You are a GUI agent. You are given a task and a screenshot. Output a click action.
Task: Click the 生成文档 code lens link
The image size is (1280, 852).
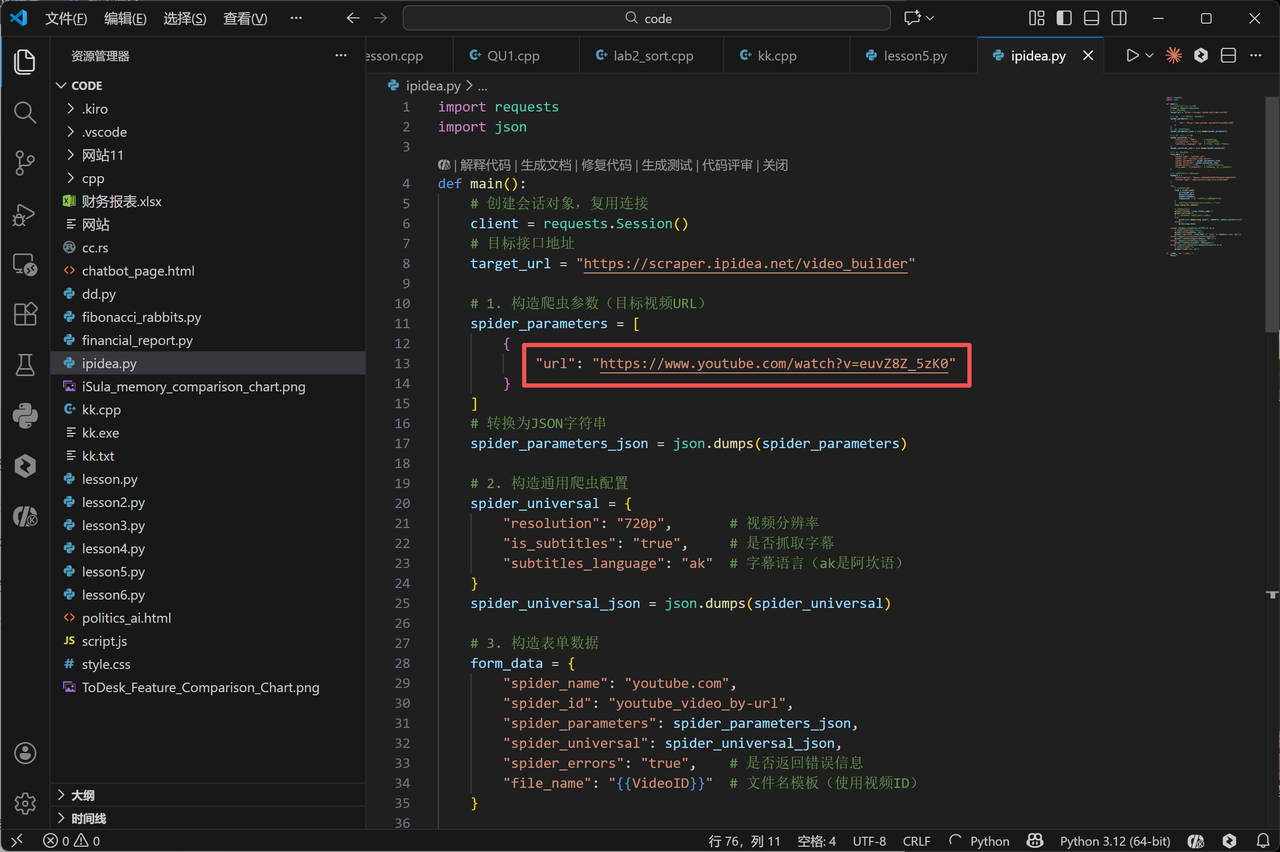(546, 165)
